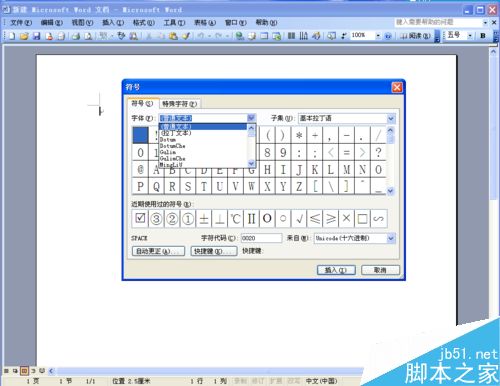Click the help question input box
This screenshot has width=500, height=386.
pos(438,22)
